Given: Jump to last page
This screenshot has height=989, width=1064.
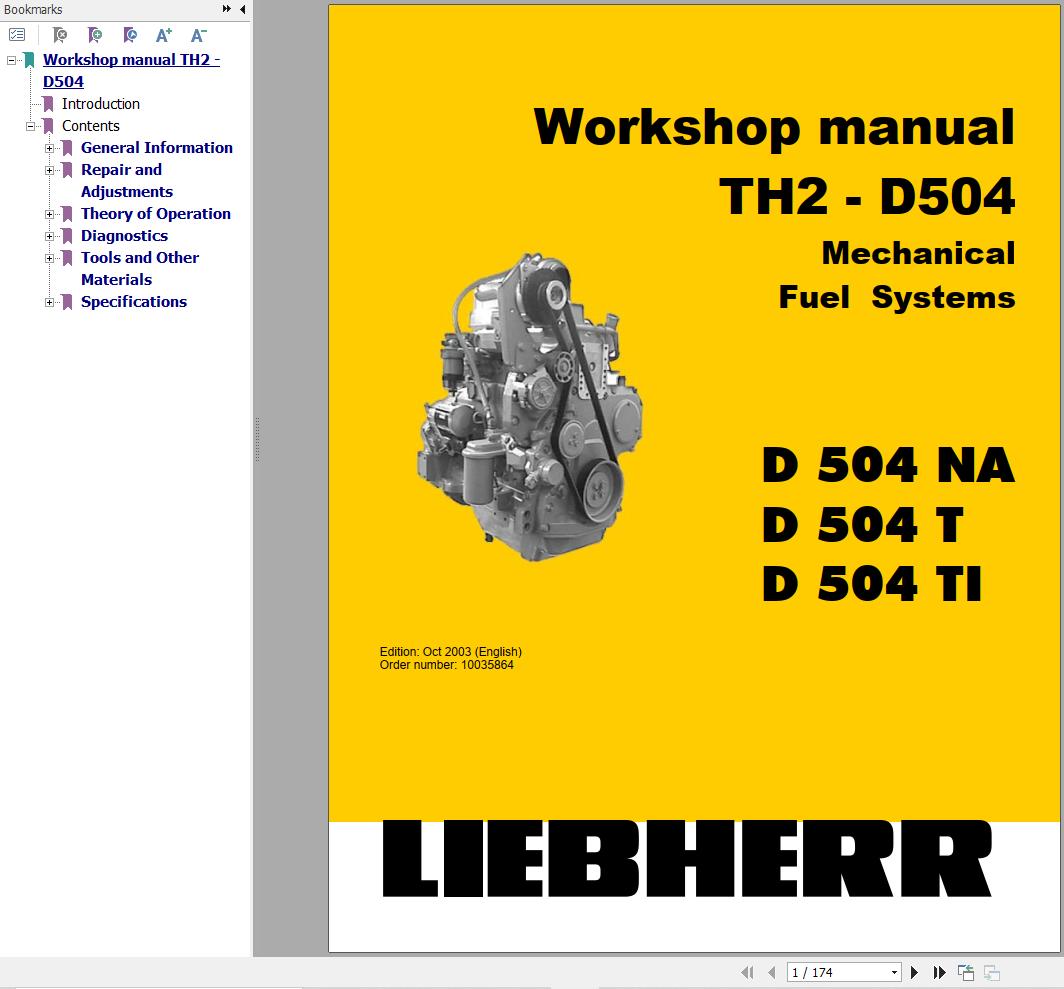Looking at the screenshot, I should [x=939, y=973].
